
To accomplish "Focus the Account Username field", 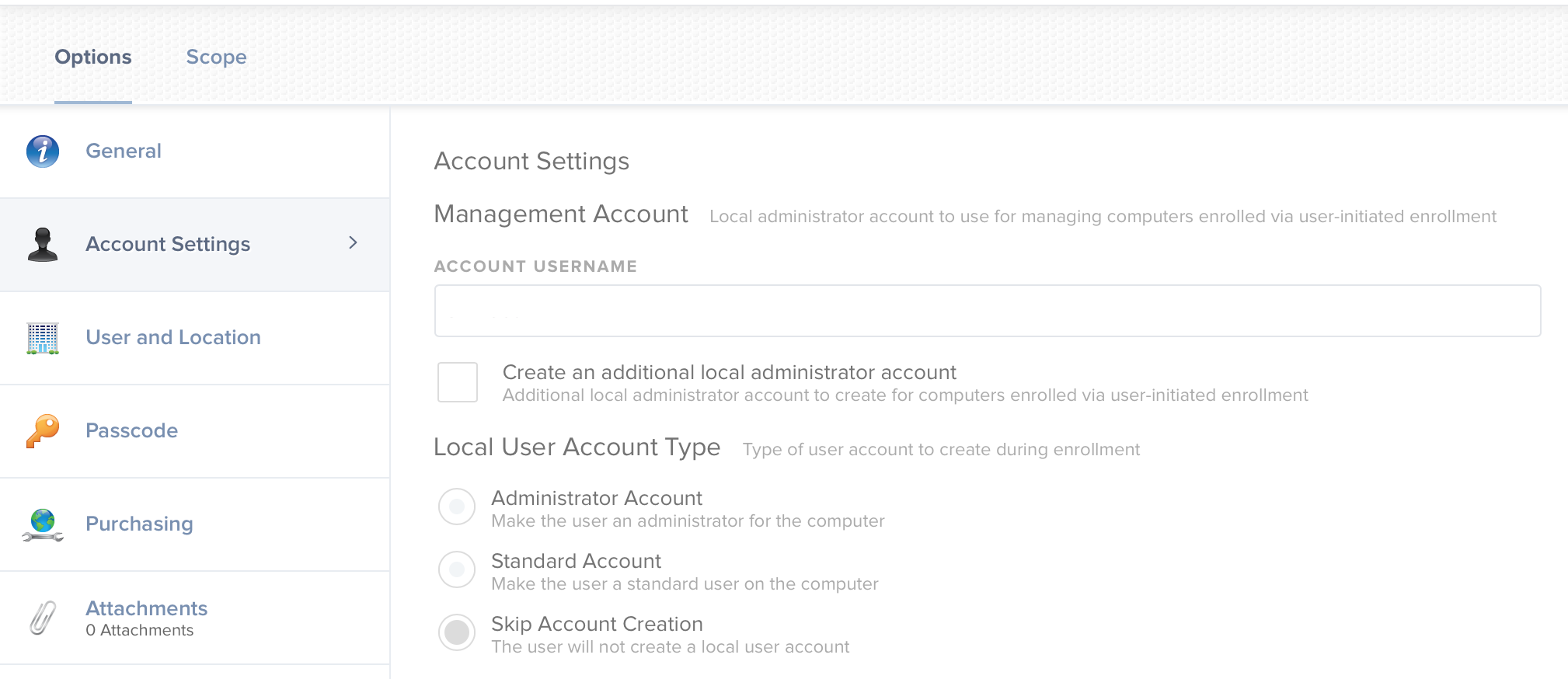I will tap(988, 311).
